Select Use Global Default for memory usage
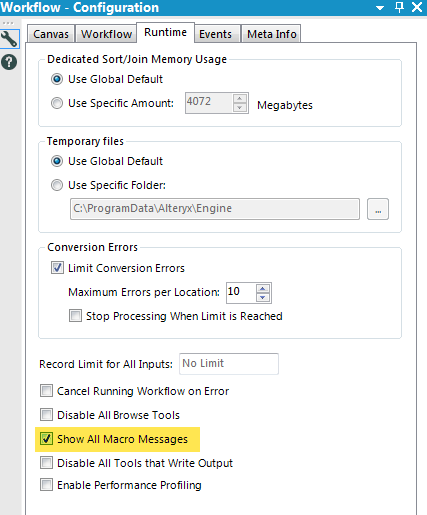Screen dimensions: 427x515 (57, 79)
